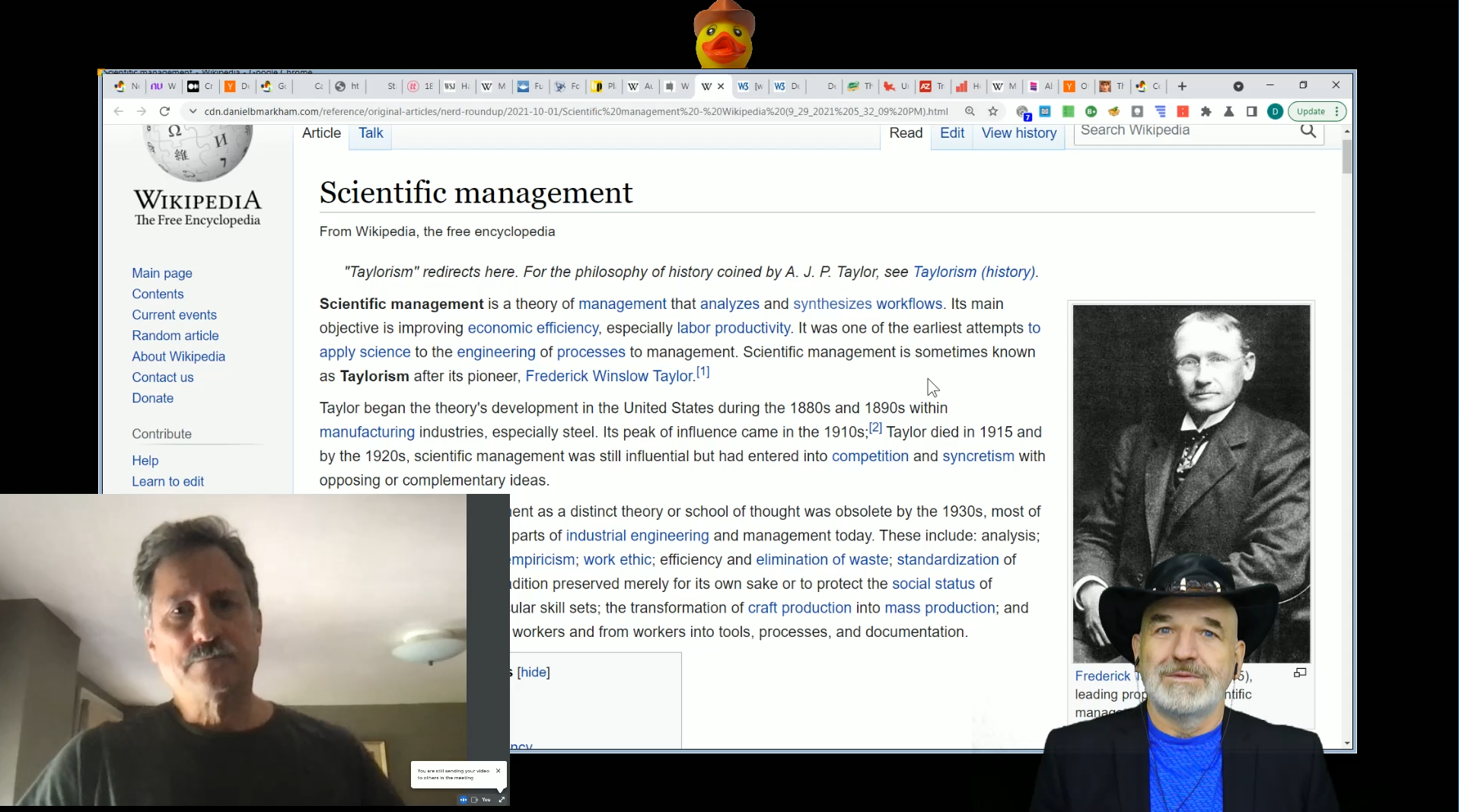Open the blue book reader extension
Viewport: 1459px width, 812px height.
tap(1045, 111)
